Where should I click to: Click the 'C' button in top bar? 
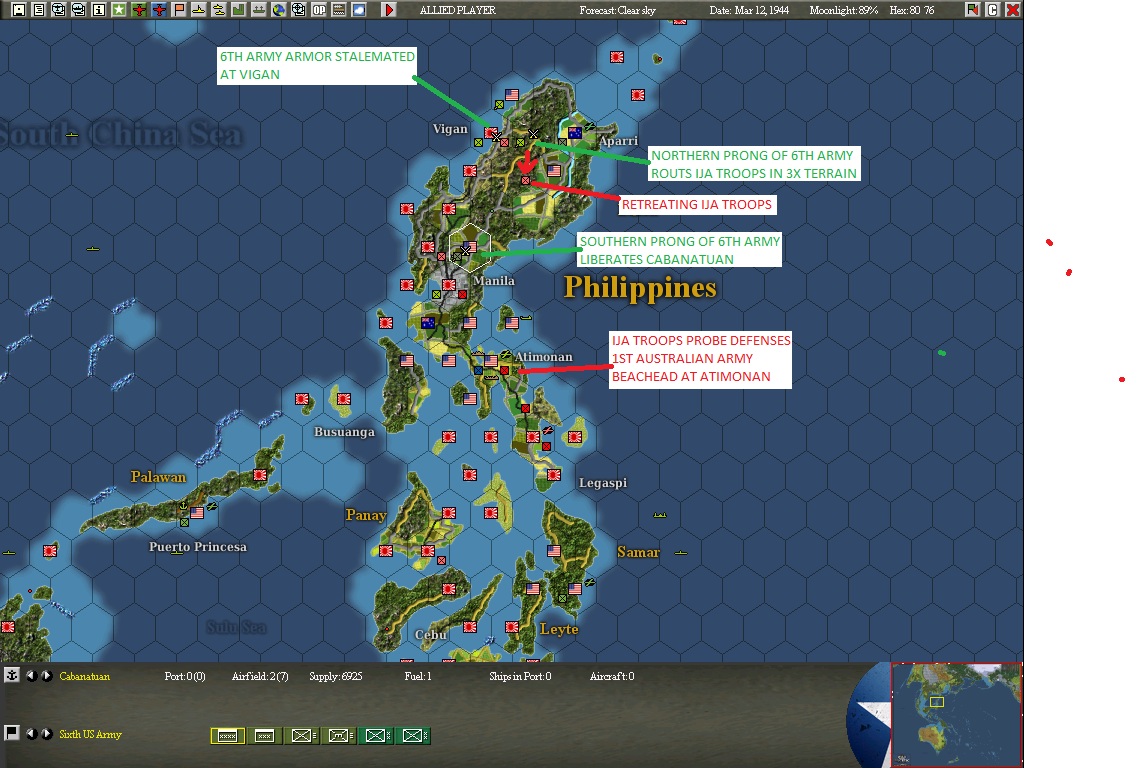pos(993,10)
